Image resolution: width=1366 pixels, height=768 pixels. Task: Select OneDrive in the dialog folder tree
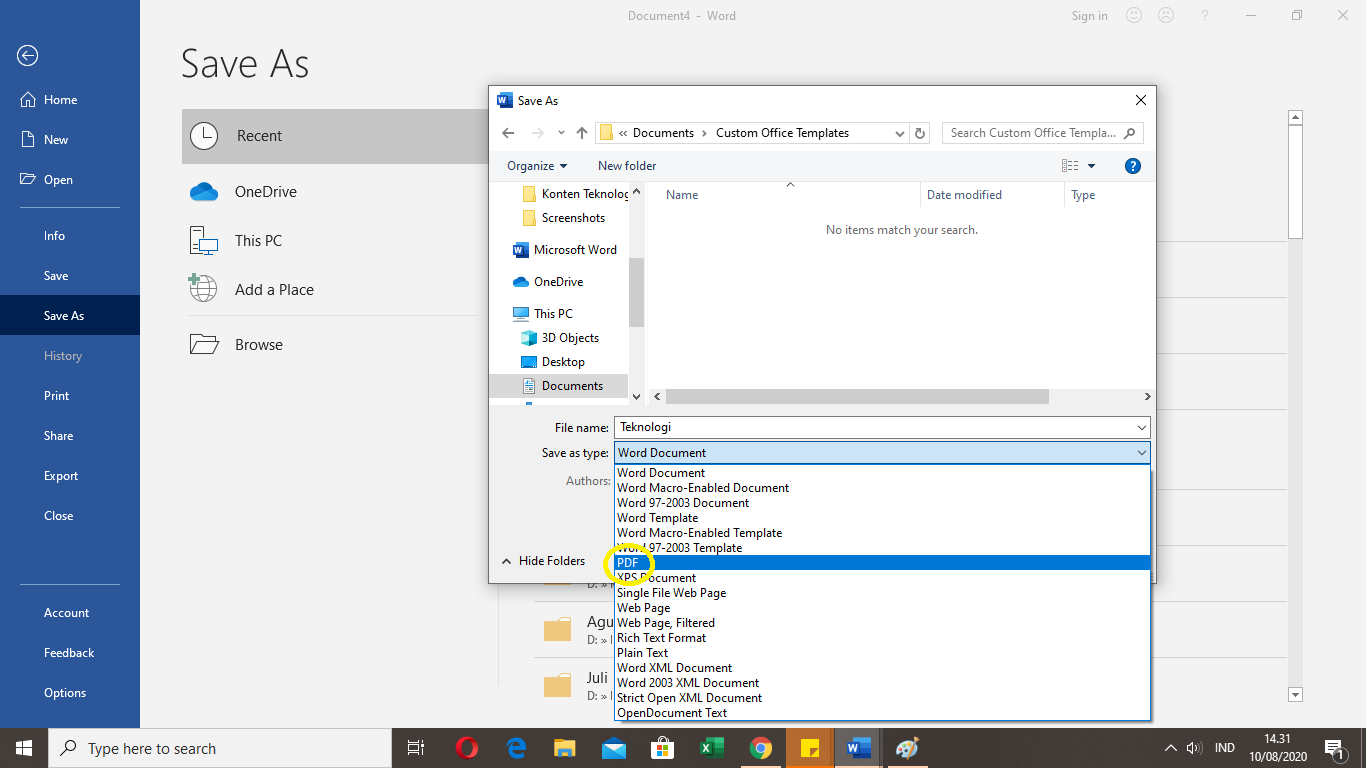click(x=558, y=282)
